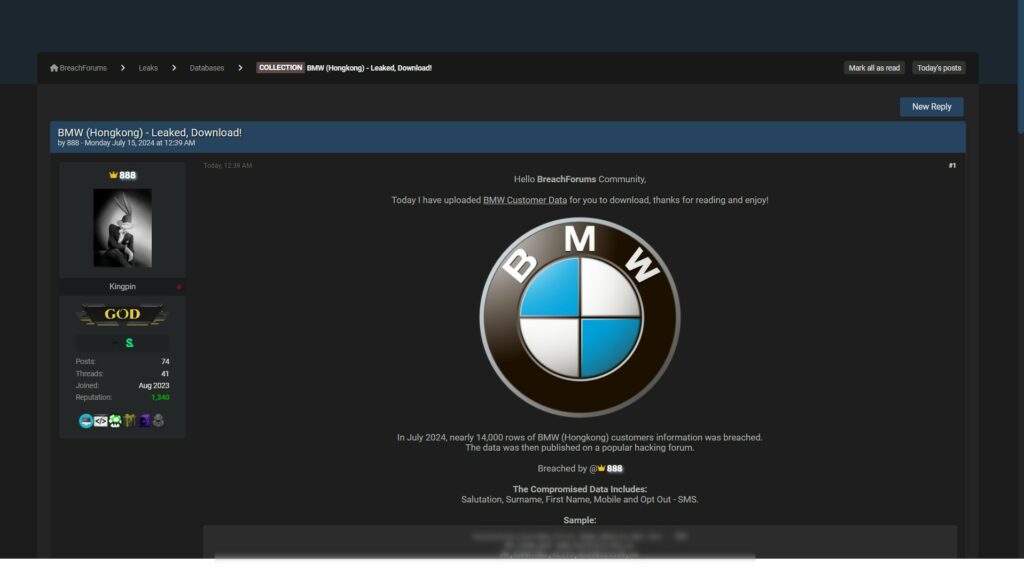Open the #1 post permalink
Image resolution: width=1024 pixels, height=572 pixels.
(x=952, y=166)
